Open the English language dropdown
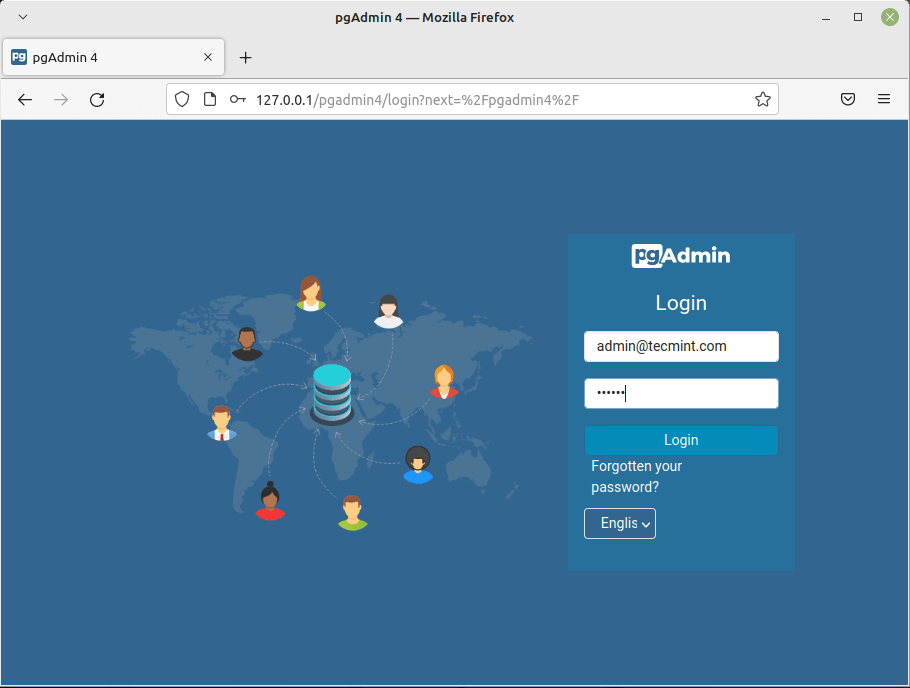The width and height of the screenshot is (910, 688). coord(620,524)
